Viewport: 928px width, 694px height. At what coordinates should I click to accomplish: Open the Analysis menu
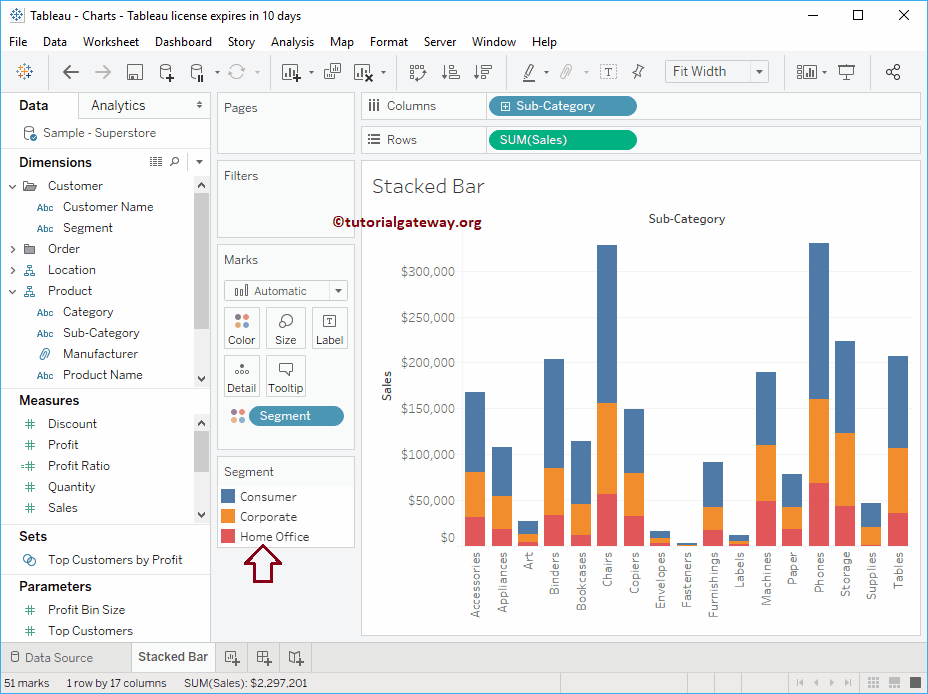[292, 41]
